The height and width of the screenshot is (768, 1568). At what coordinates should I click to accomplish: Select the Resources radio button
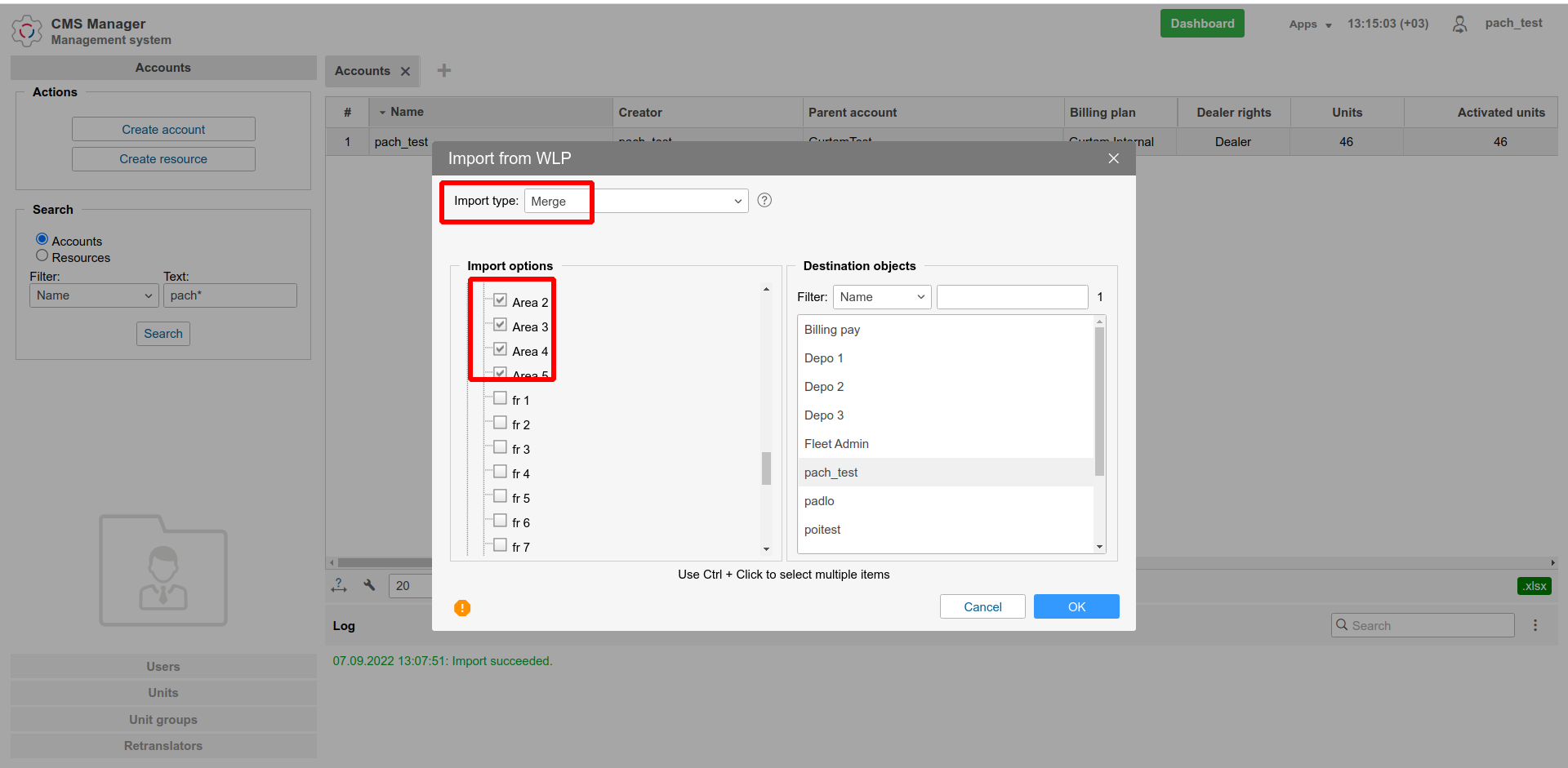point(42,256)
